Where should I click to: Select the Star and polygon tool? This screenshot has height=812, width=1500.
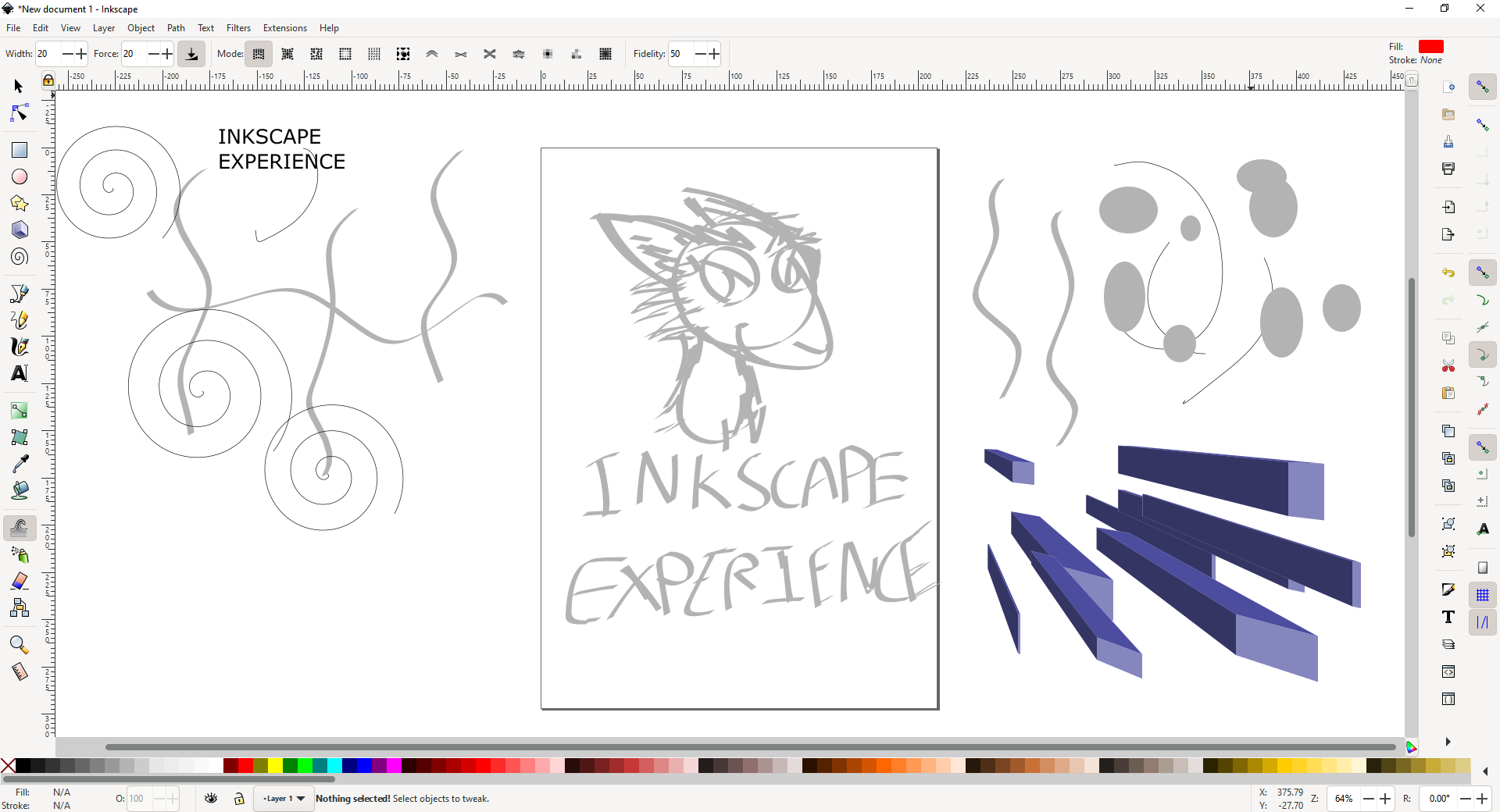tap(19, 204)
